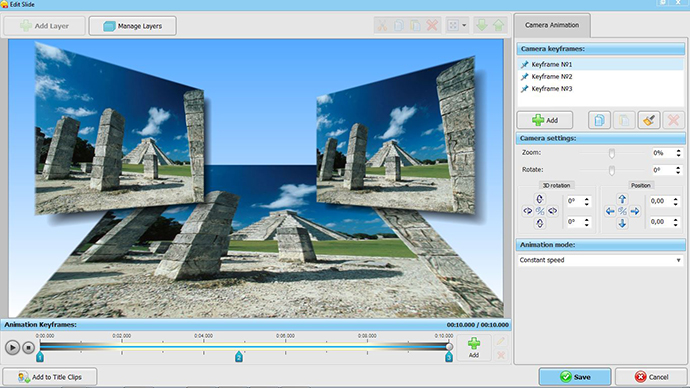The height and width of the screenshot is (388, 690).
Task: Click the Rotate slider handle
Action: [x=612, y=170]
